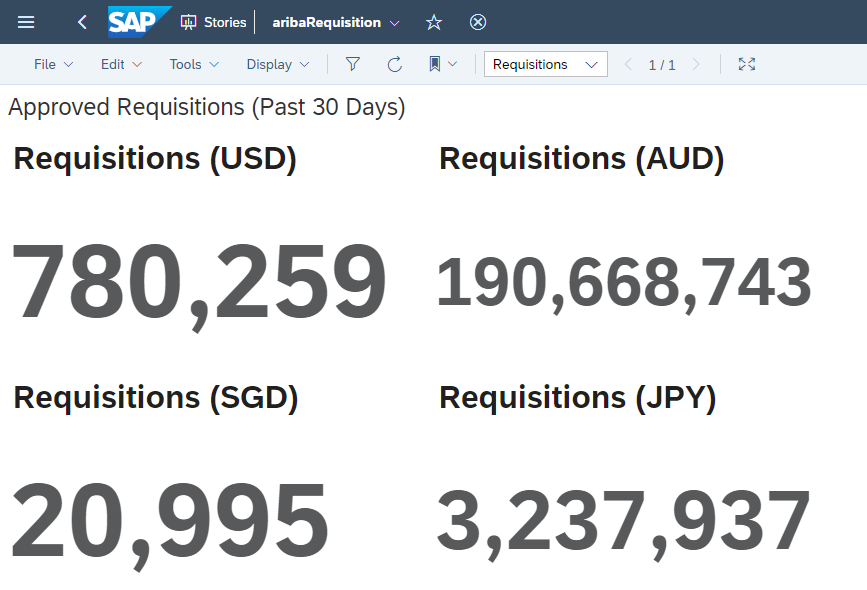Go to the next page arrow

pyautogui.click(x=696, y=64)
